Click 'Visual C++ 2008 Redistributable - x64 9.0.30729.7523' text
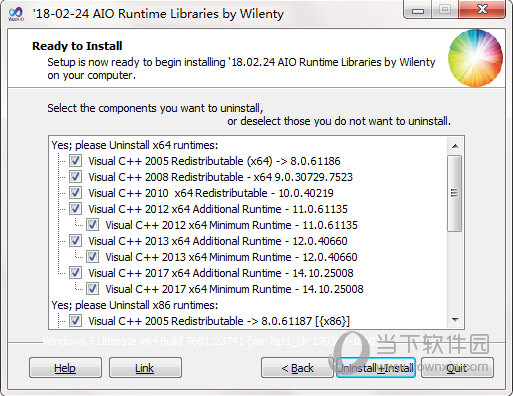Viewport: 513px width, 396px height. click(x=220, y=177)
